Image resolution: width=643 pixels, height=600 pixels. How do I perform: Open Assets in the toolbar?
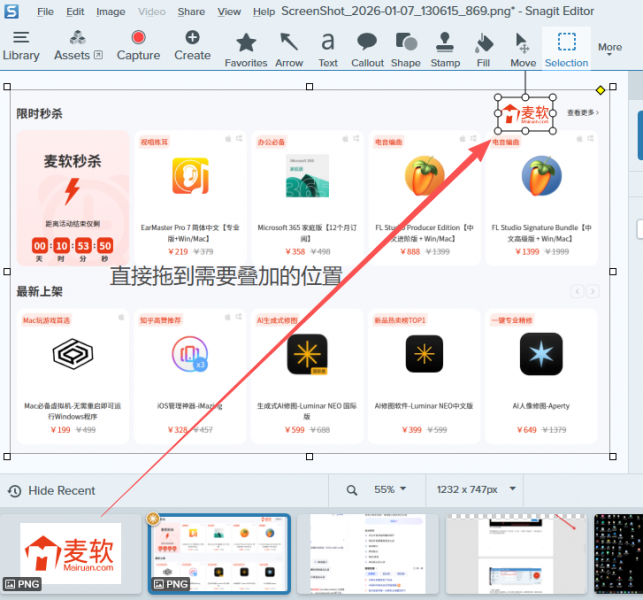click(x=78, y=45)
